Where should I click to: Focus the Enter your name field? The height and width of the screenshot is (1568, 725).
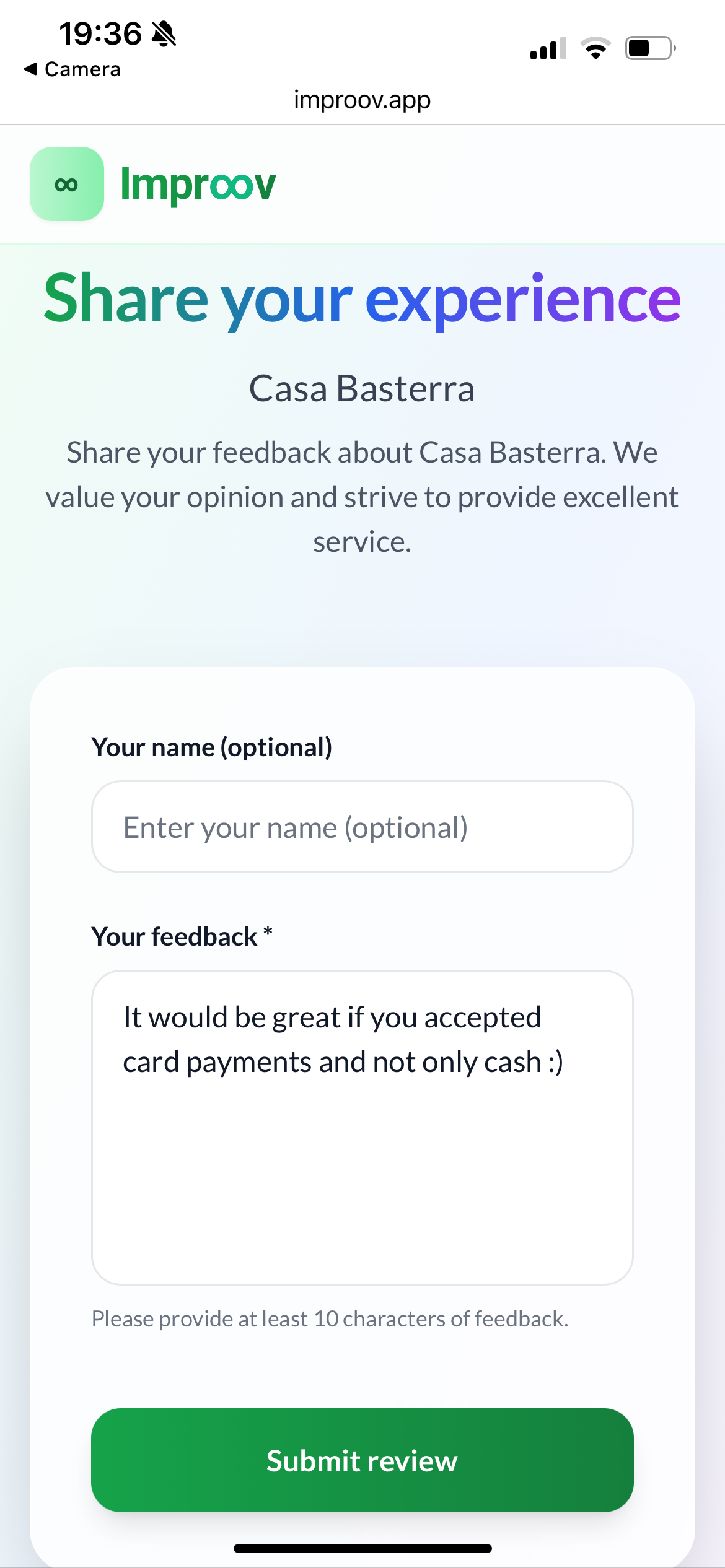pos(362,827)
